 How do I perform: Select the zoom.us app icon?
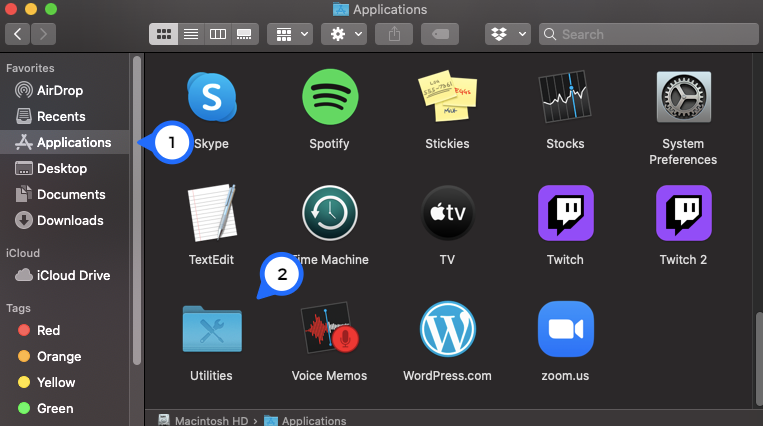pyautogui.click(x=565, y=329)
